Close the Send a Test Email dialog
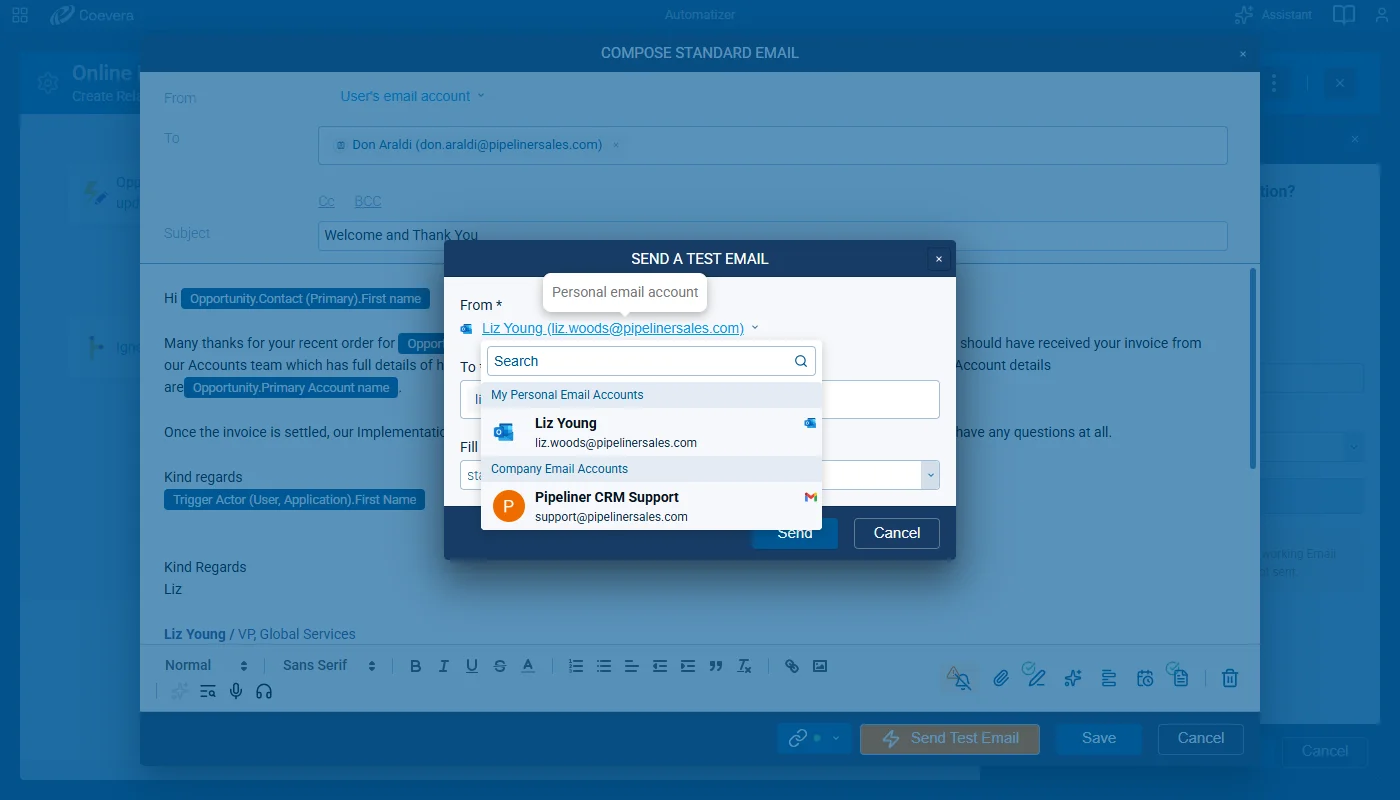 pos(938,259)
